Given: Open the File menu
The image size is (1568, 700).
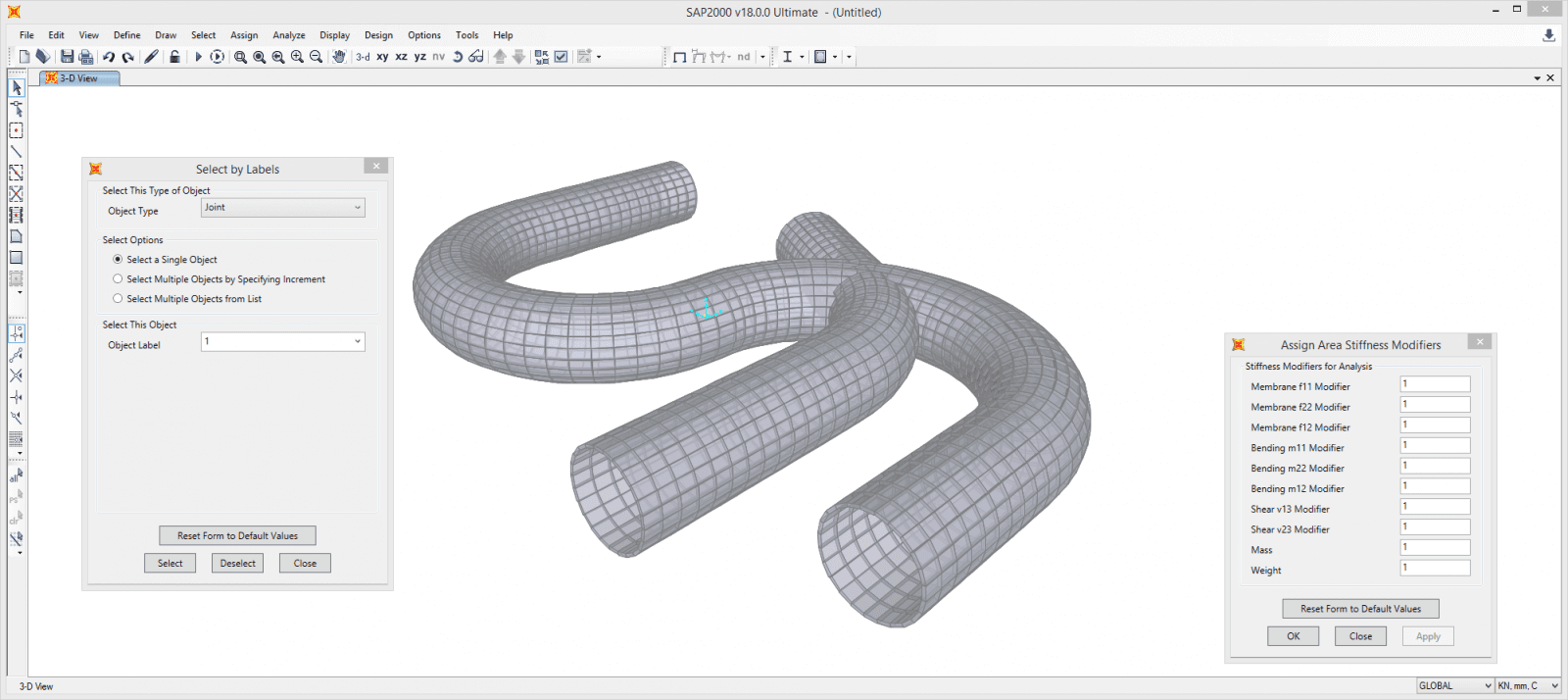Looking at the screenshot, I should pos(26,35).
